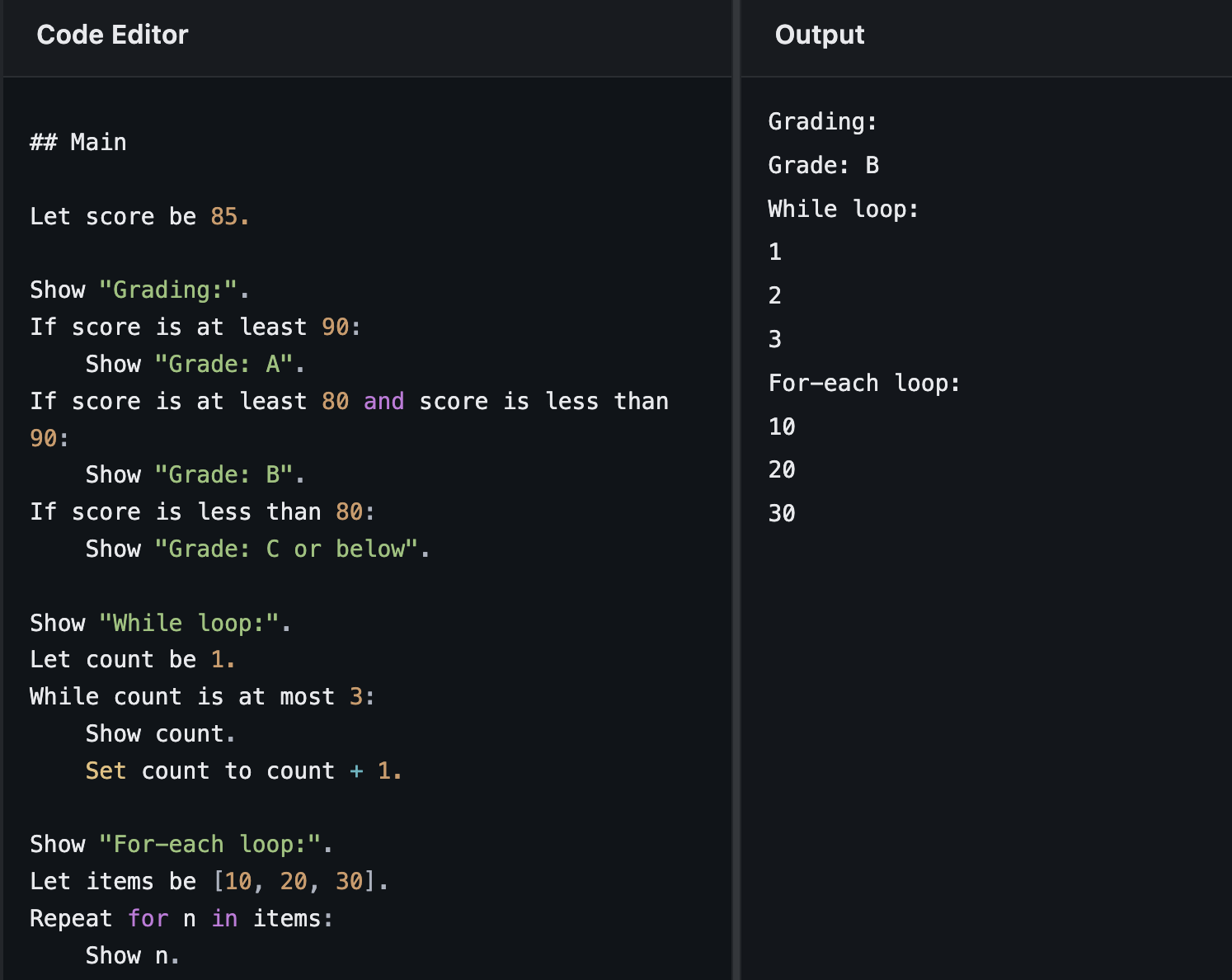
Task: Click the "Grade: B" line in Output
Action: pos(823,165)
